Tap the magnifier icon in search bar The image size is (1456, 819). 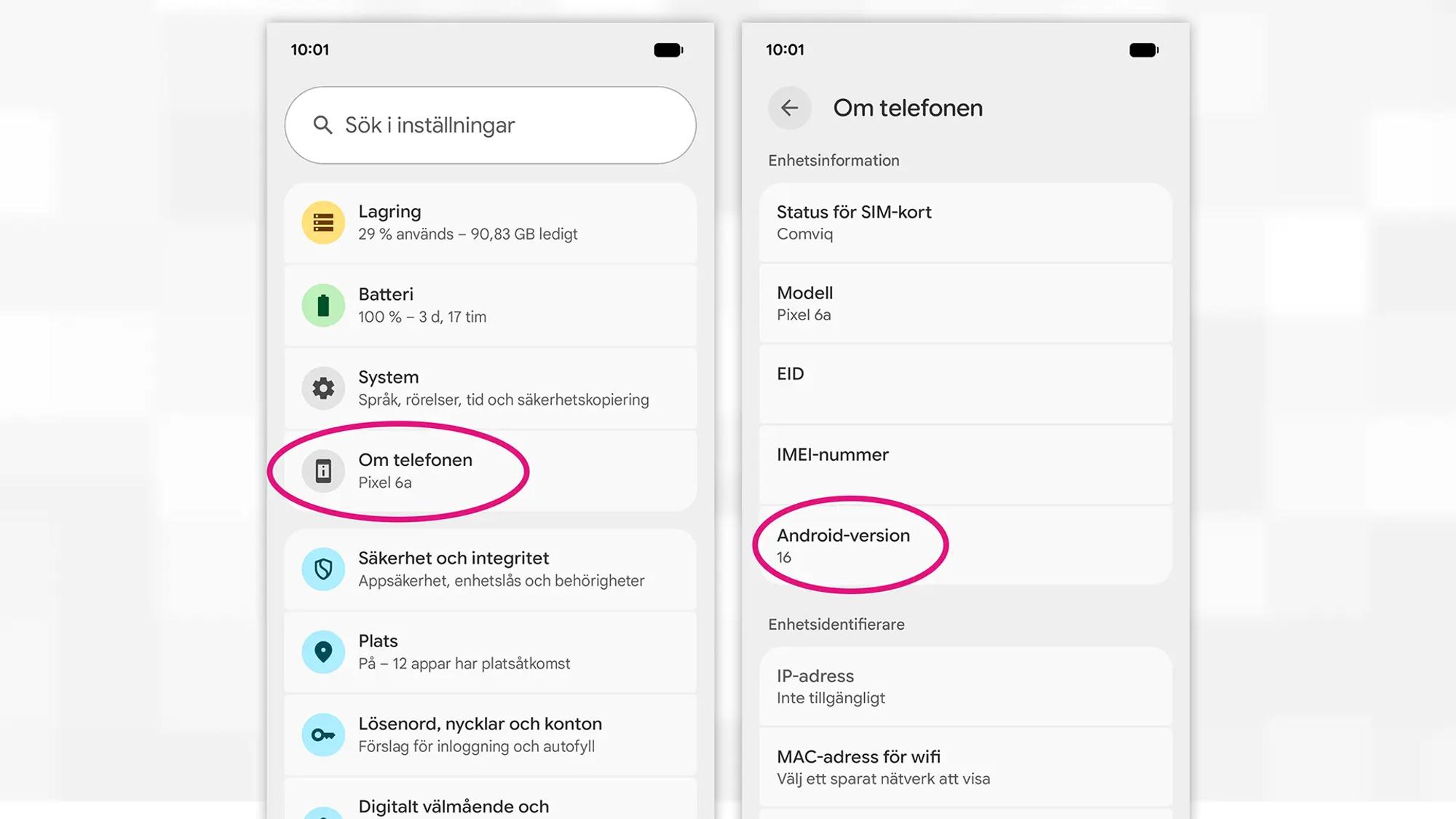pyautogui.click(x=323, y=125)
